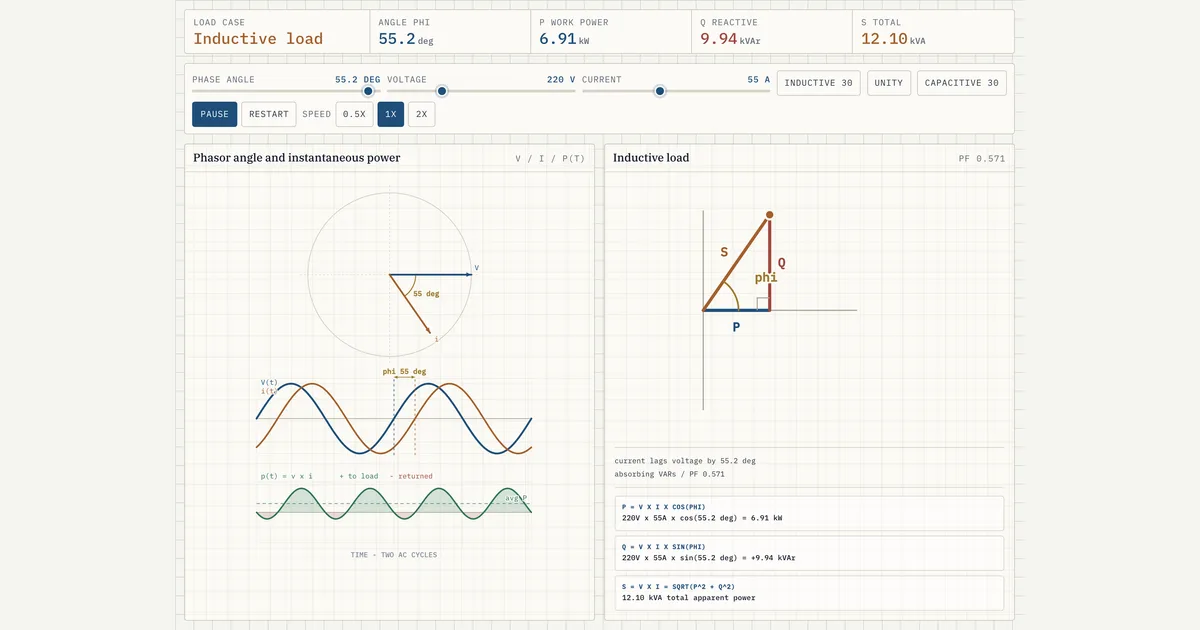Click the 'TIME - TWO AC CYCLES' axis caption

(x=393, y=555)
